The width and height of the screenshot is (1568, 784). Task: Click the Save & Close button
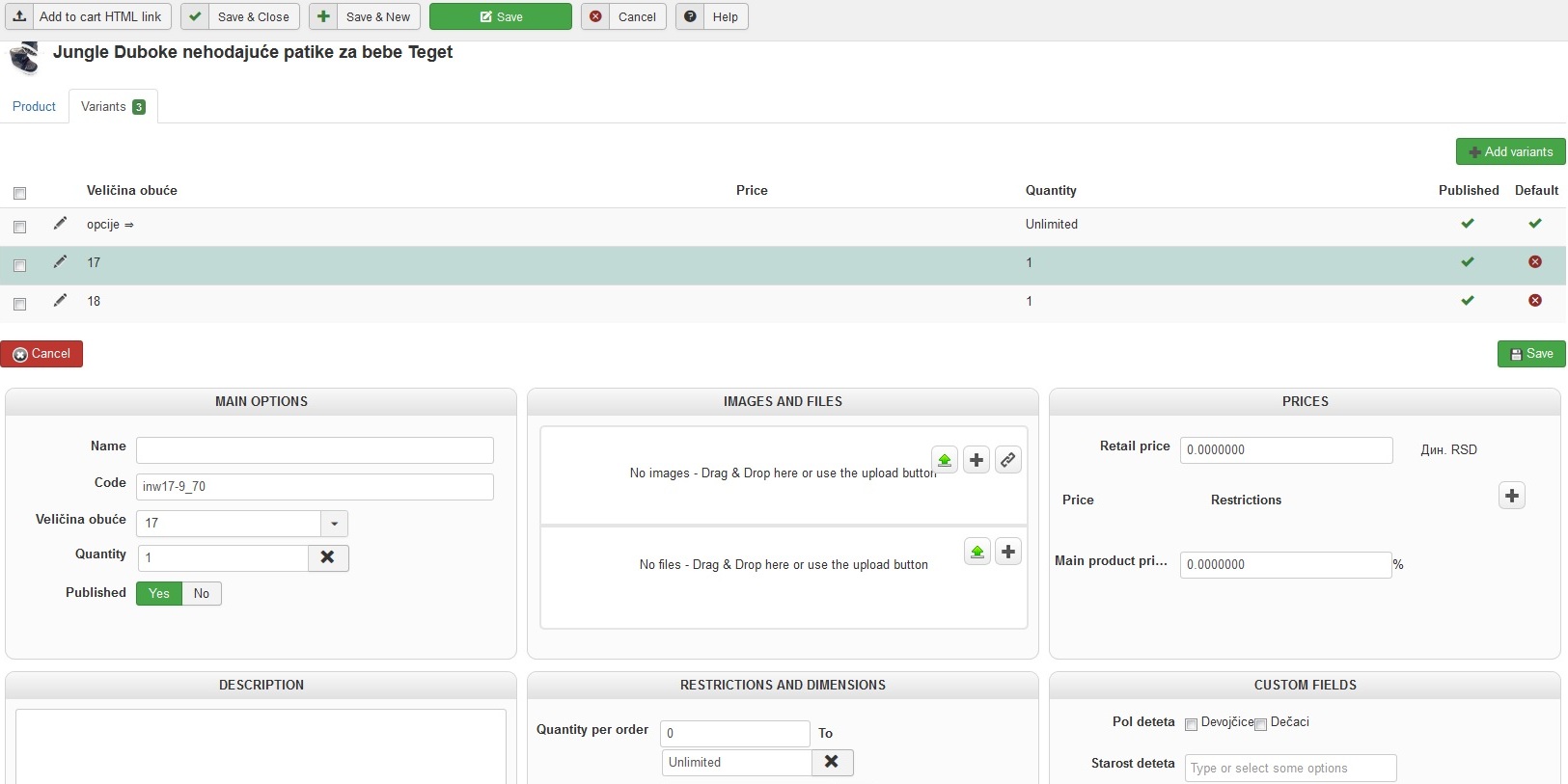(240, 16)
